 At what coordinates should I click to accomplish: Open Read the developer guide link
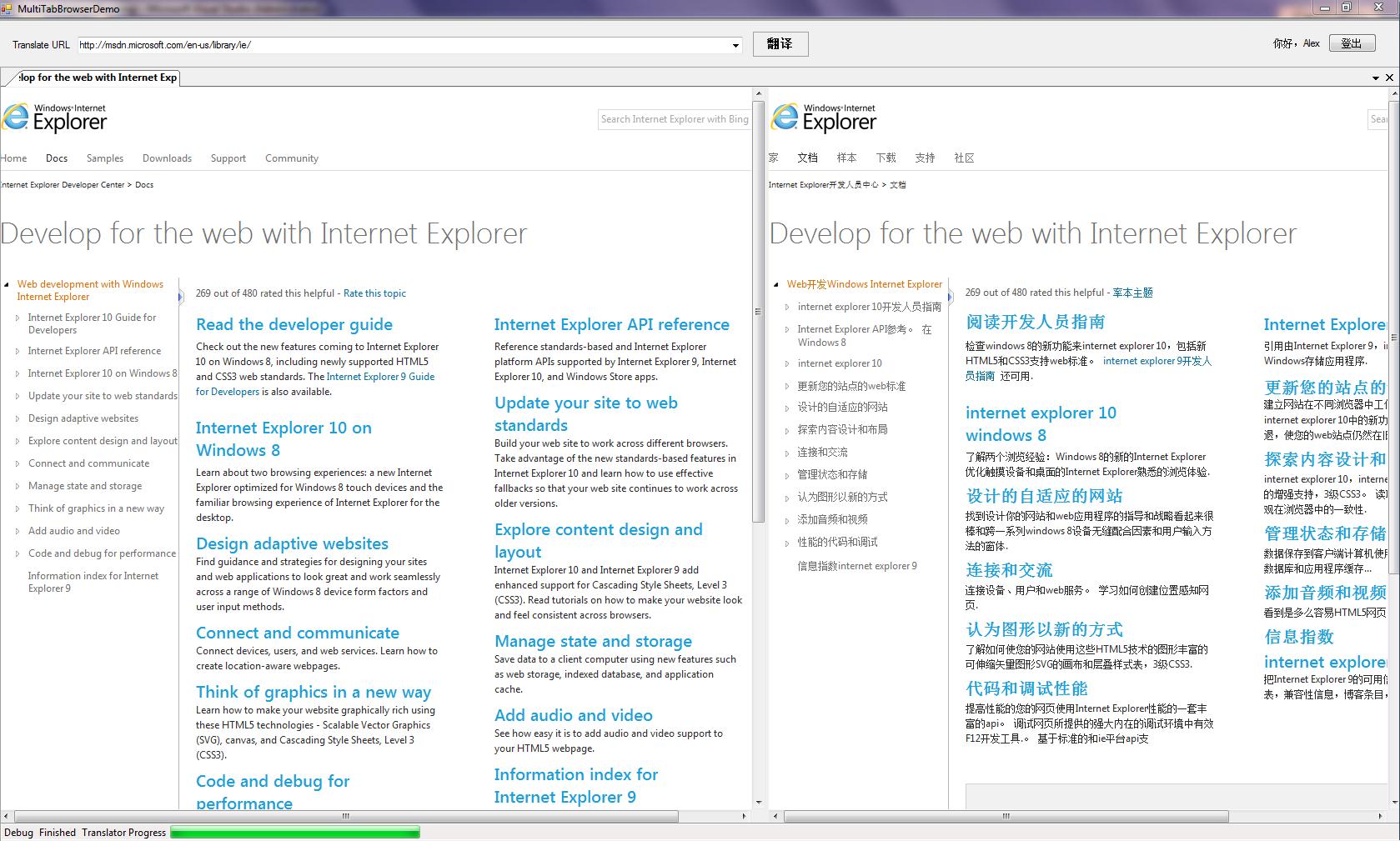(x=294, y=324)
